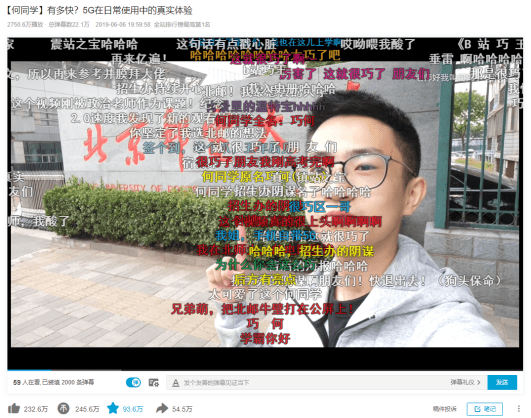Click the 总弹幕数22.1万 danmaku count
The width and height of the screenshot is (531, 418).
(69, 25)
